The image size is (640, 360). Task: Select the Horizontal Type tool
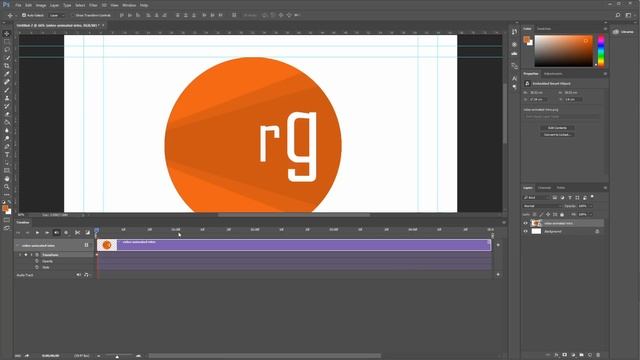(7, 155)
